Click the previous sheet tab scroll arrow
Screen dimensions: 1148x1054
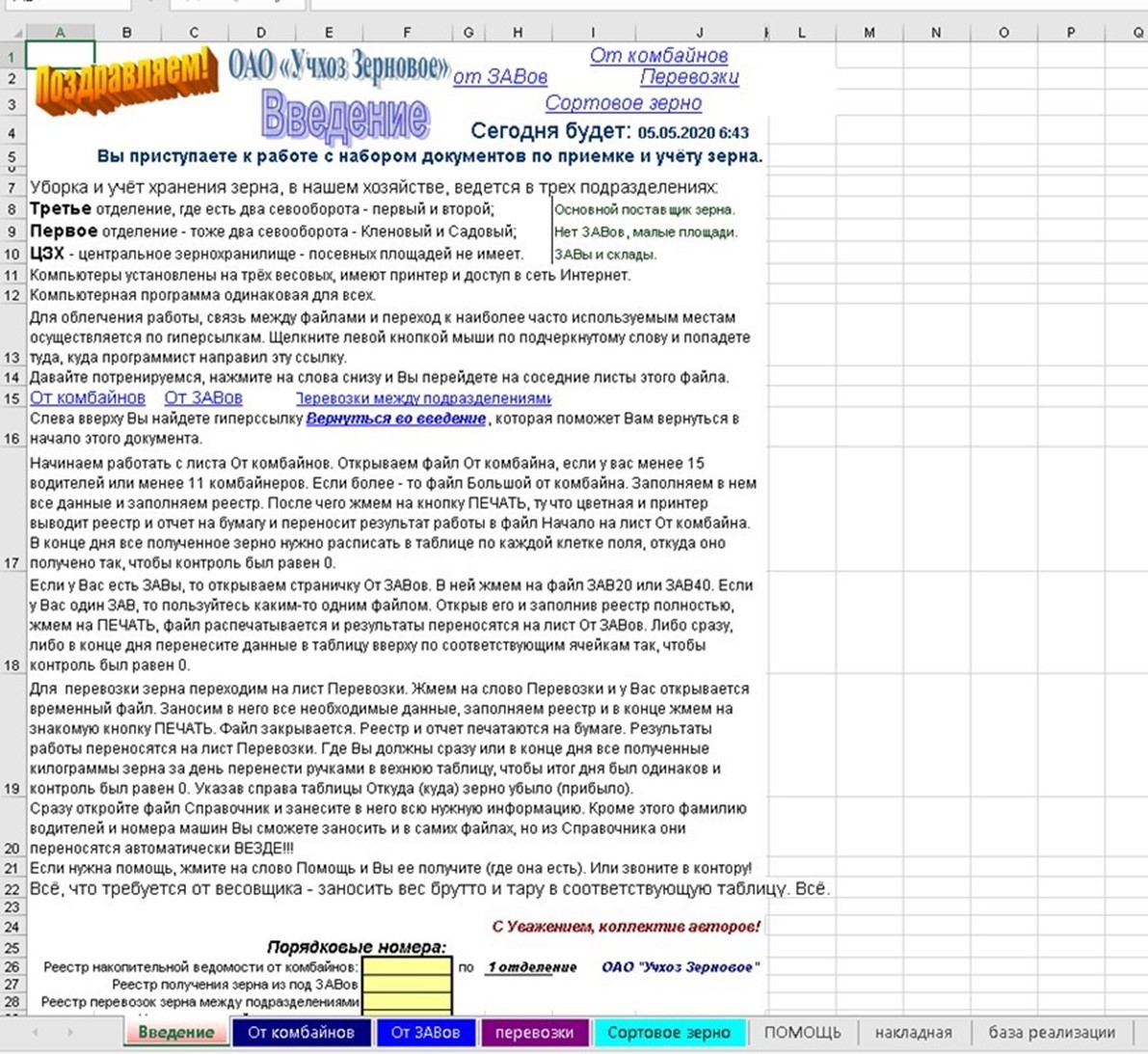35,1032
